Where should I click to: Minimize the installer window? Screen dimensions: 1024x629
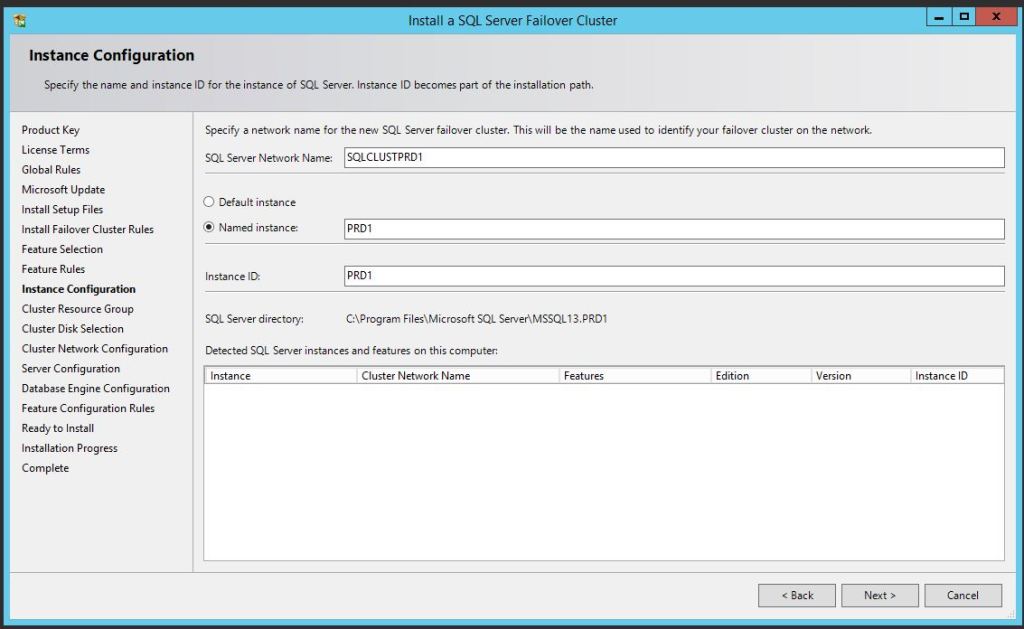tap(940, 17)
